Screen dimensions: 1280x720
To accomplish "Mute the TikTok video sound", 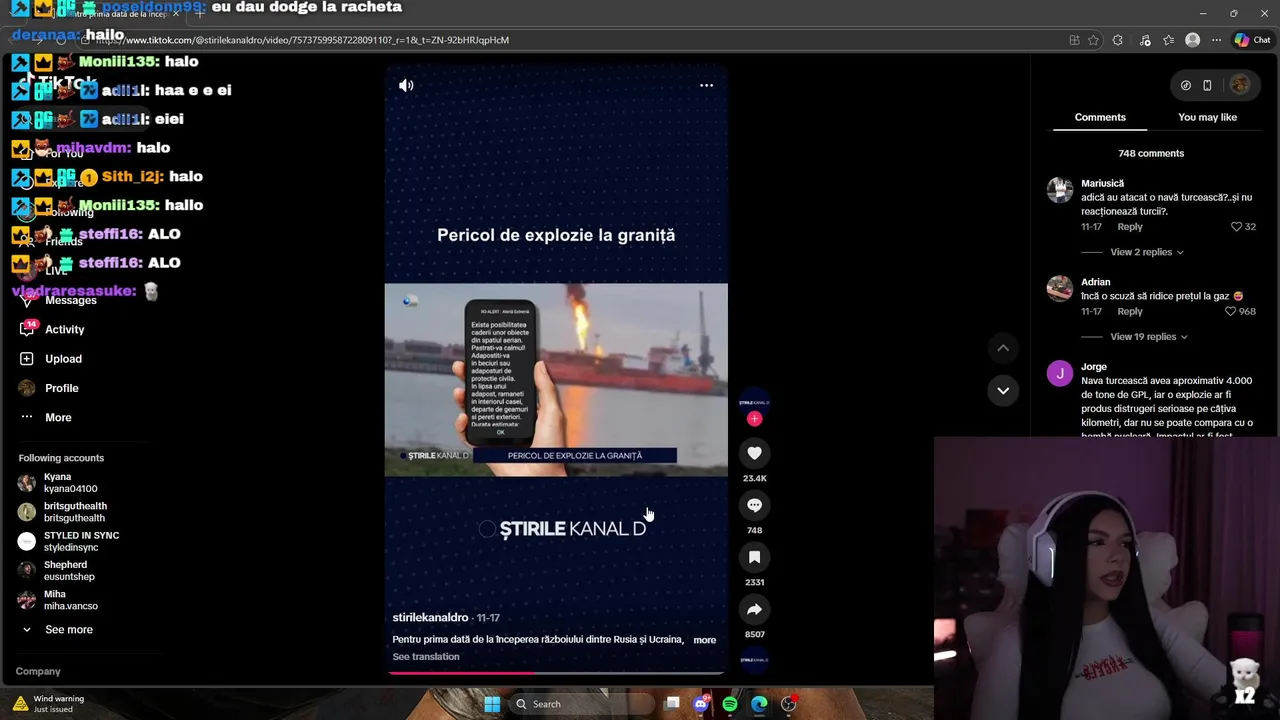I will (406, 86).
